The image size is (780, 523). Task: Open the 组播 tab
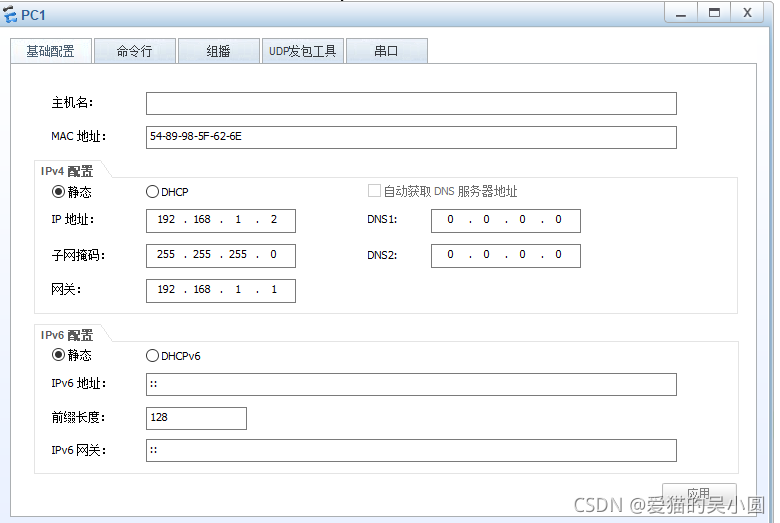tap(219, 51)
